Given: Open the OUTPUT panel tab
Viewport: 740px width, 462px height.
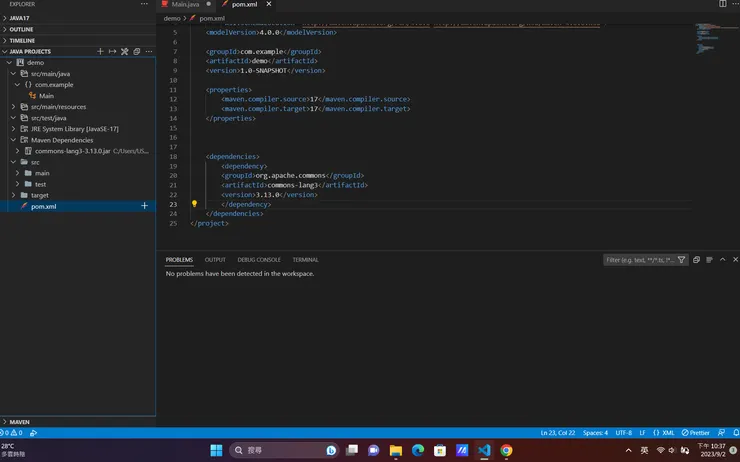Looking at the screenshot, I should (x=215, y=260).
